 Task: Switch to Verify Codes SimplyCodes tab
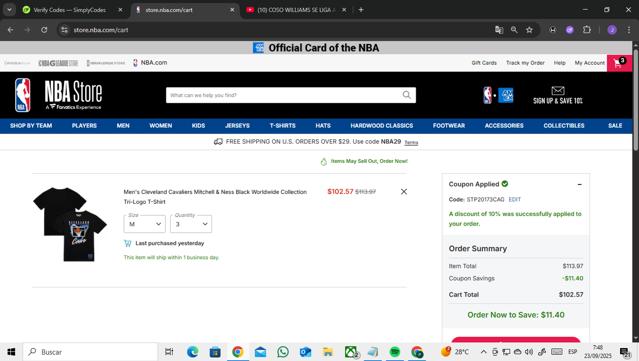click(x=69, y=10)
